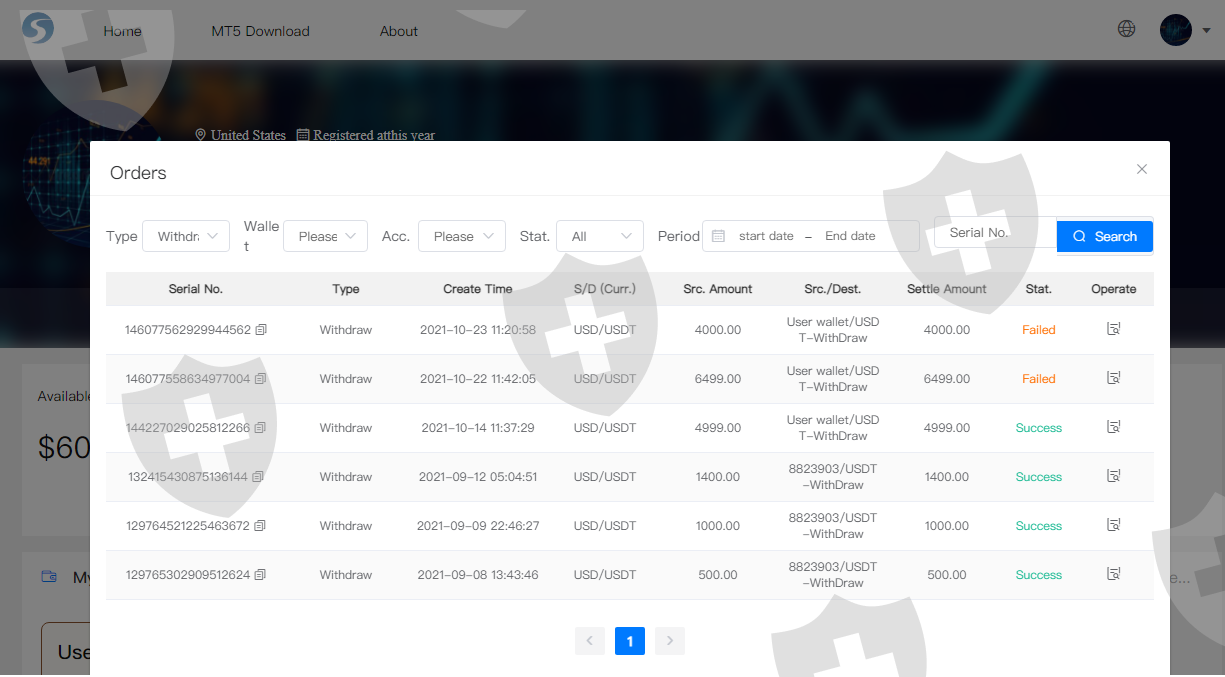This screenshot has width=1225, height=677.
Task: Click the blue Search button
Action: point(1104,237)
